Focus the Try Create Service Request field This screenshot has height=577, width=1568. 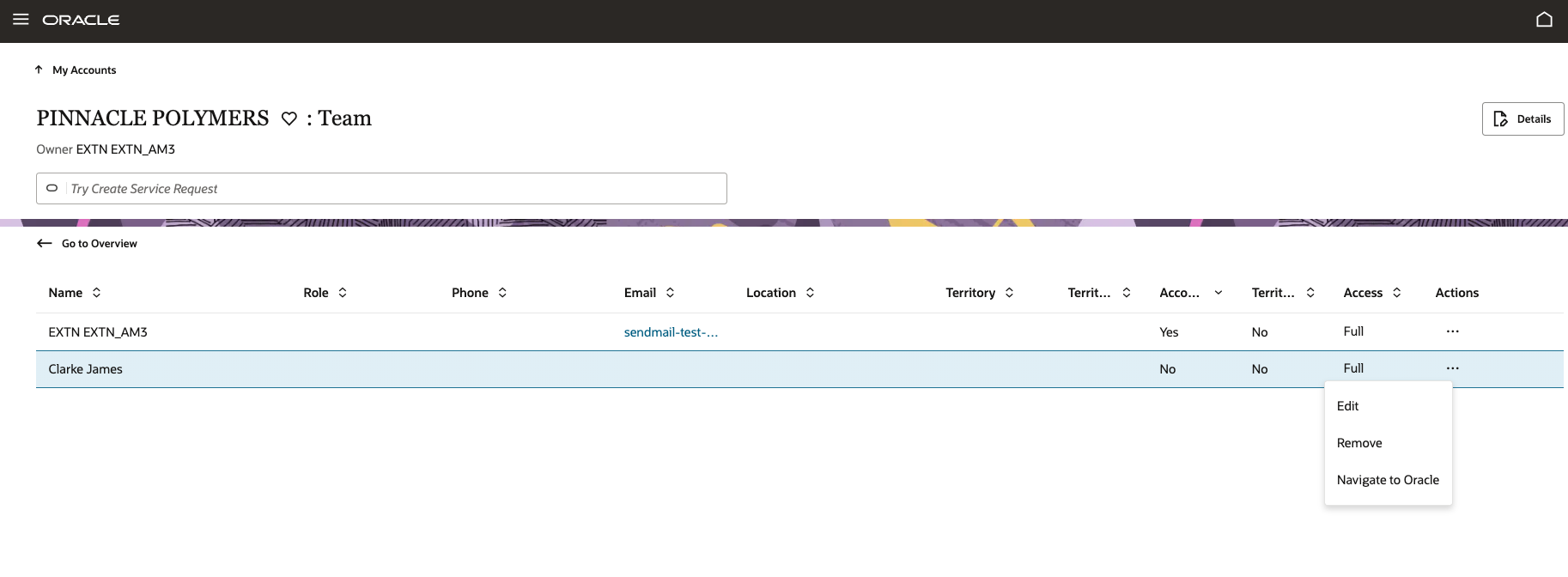(381, 188)
